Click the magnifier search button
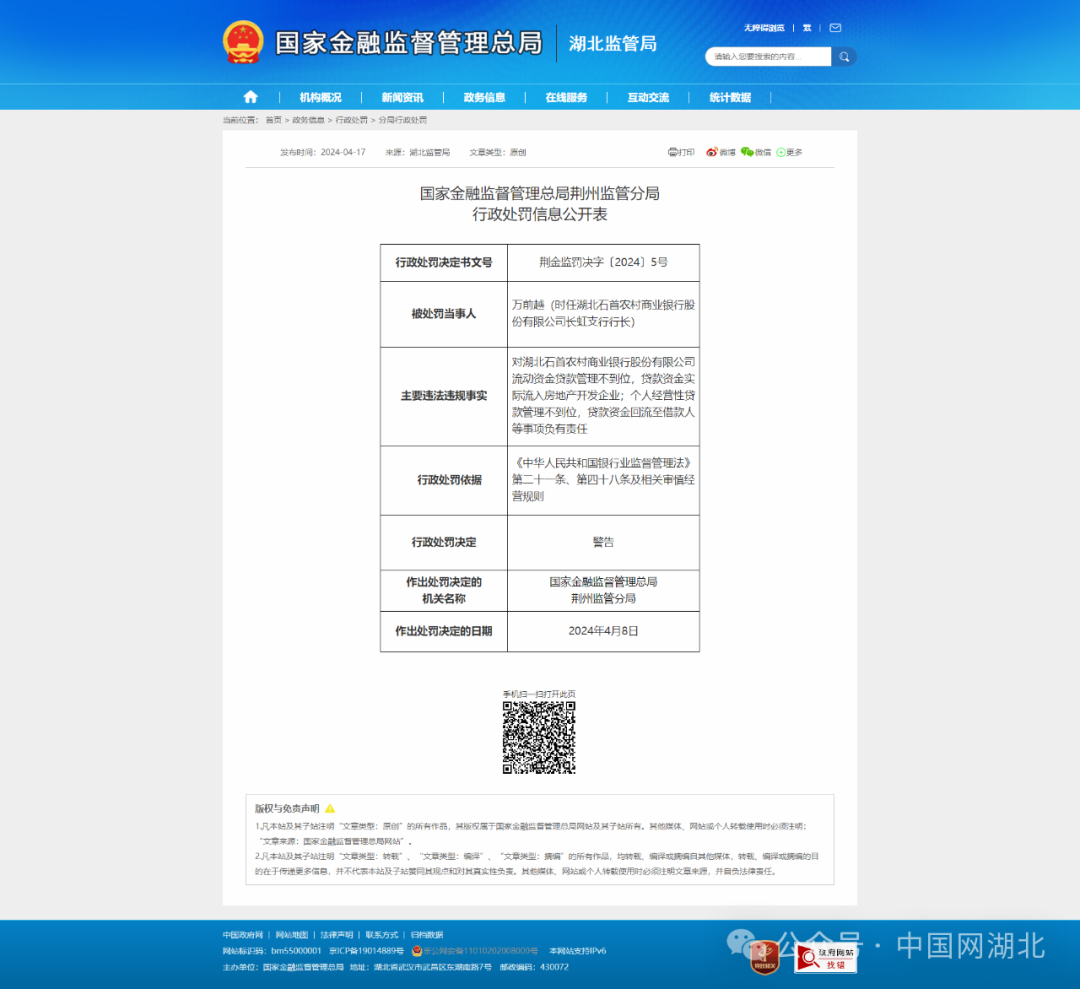The image size is (1080, 989). click(844, 56)
